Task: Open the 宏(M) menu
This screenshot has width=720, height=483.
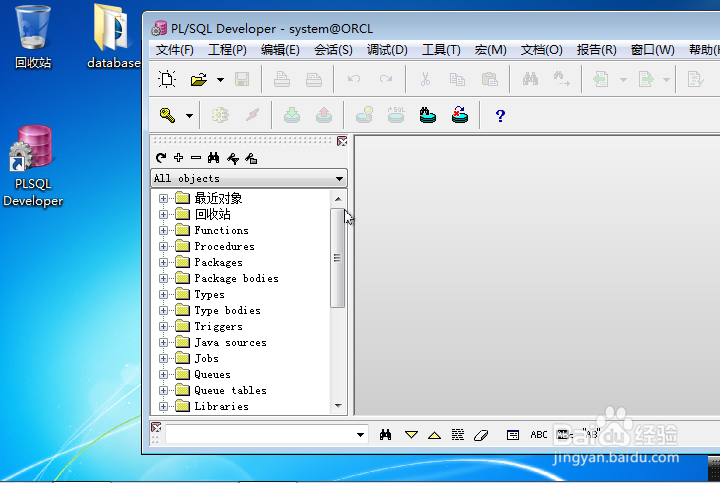Action: coord(490,50)
